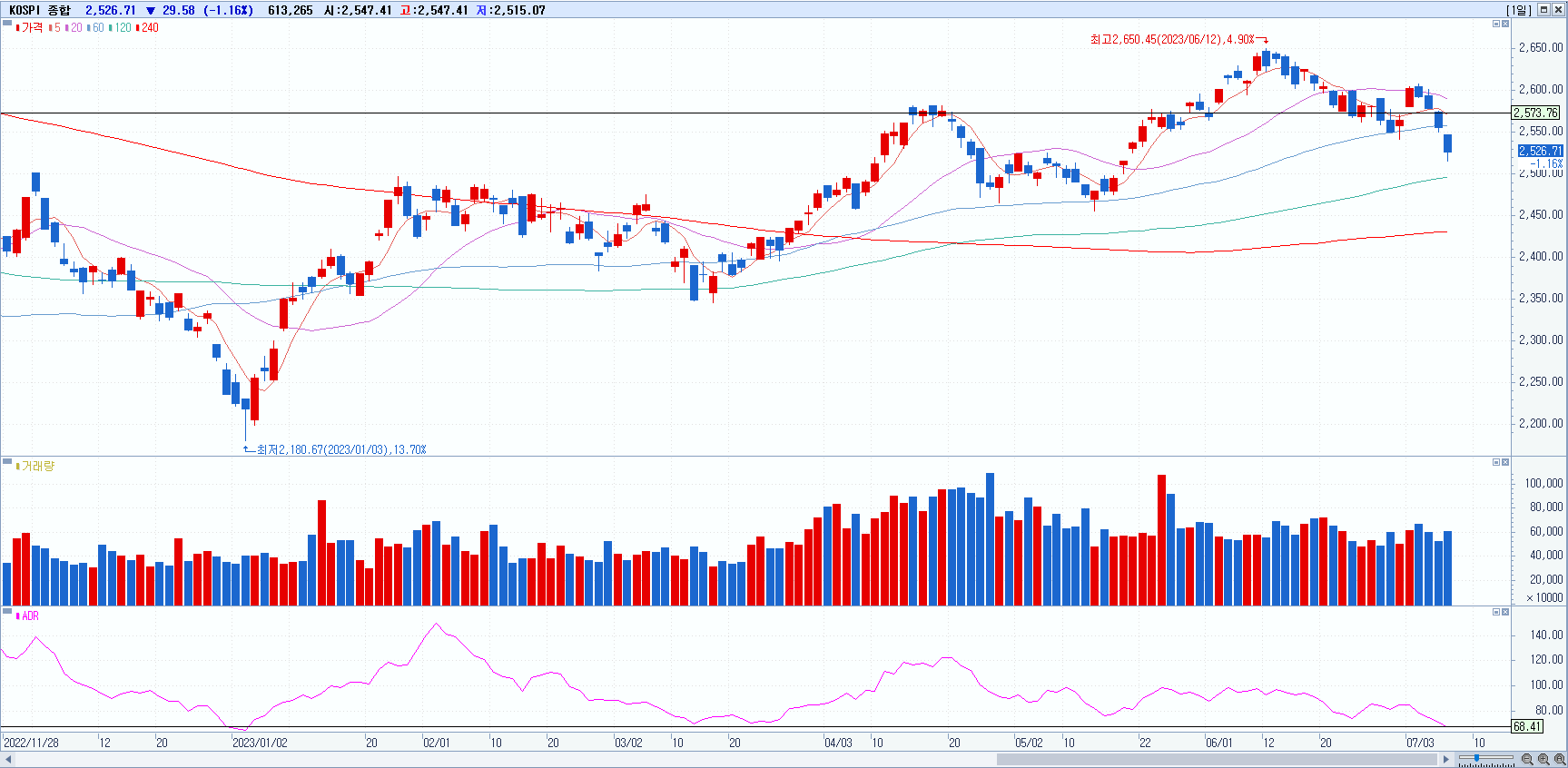The height and width of the screenshot is (768, 1568).
Task: Click the 07/03 date axis label
Action: (x=1420, y=743)
